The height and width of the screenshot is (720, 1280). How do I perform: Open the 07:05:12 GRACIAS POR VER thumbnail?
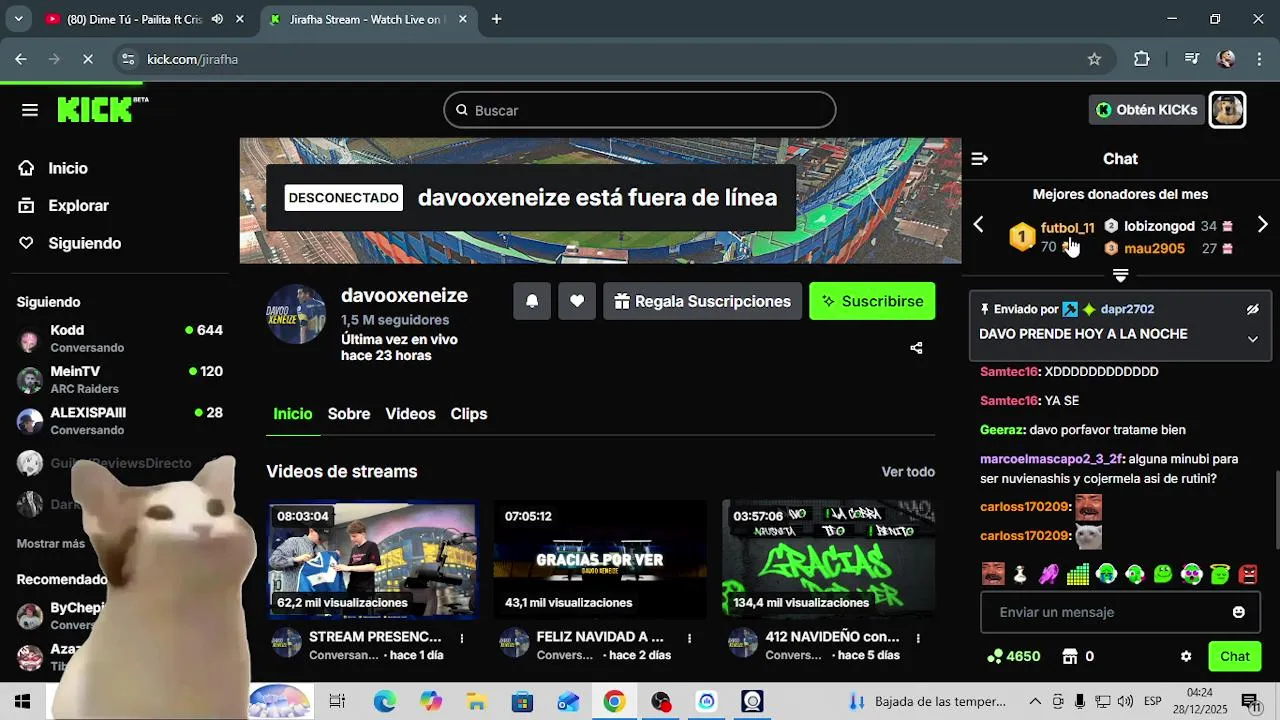coord(599,559)
